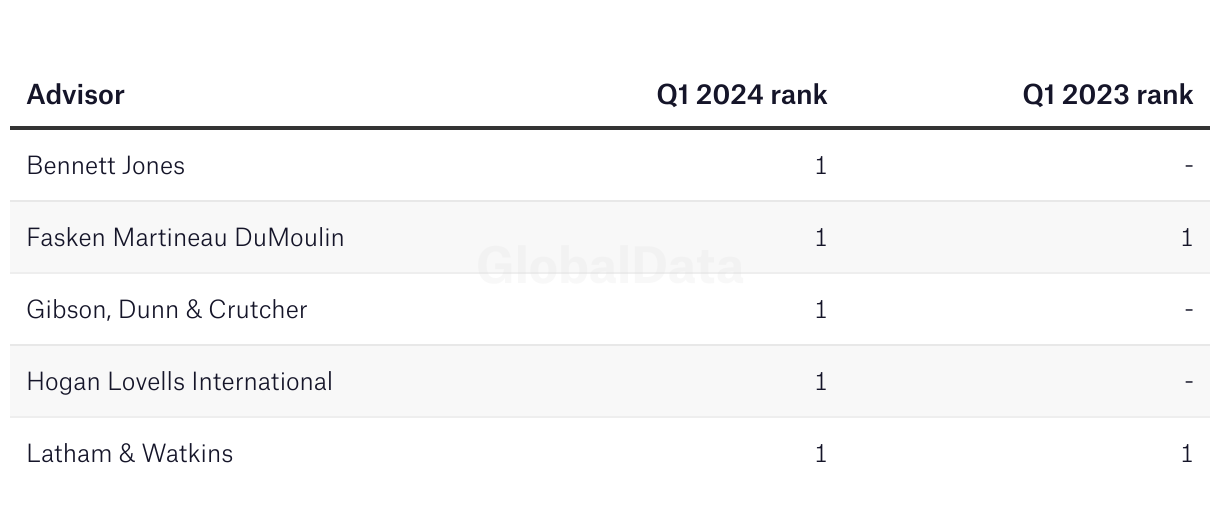The image size is (1220, 530).
Task: Click the Advisor column header
Action: [75, 95]
